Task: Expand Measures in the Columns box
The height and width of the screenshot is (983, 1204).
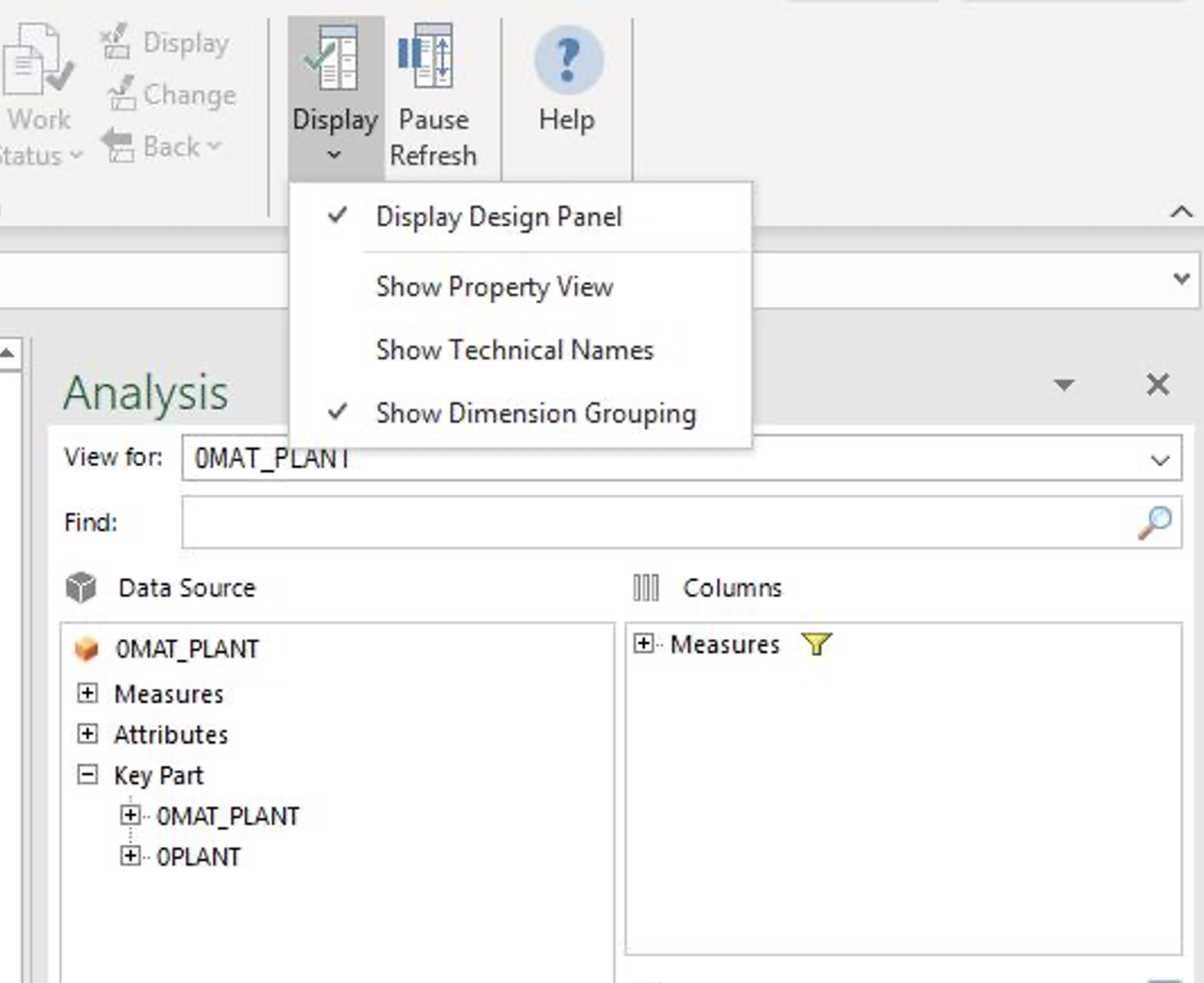Action: tap(644, 644)
